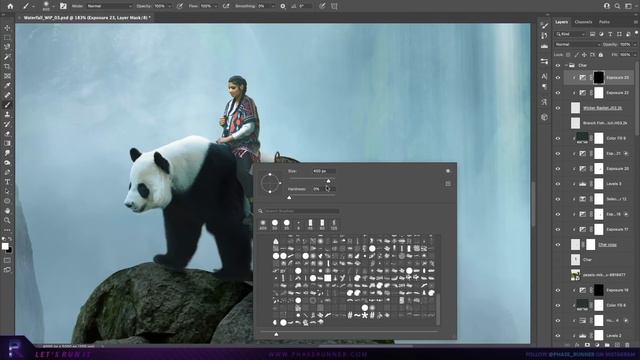Select the Dodge tool
This screenshot has height=360, width=640.
click(x=7, y=162)
